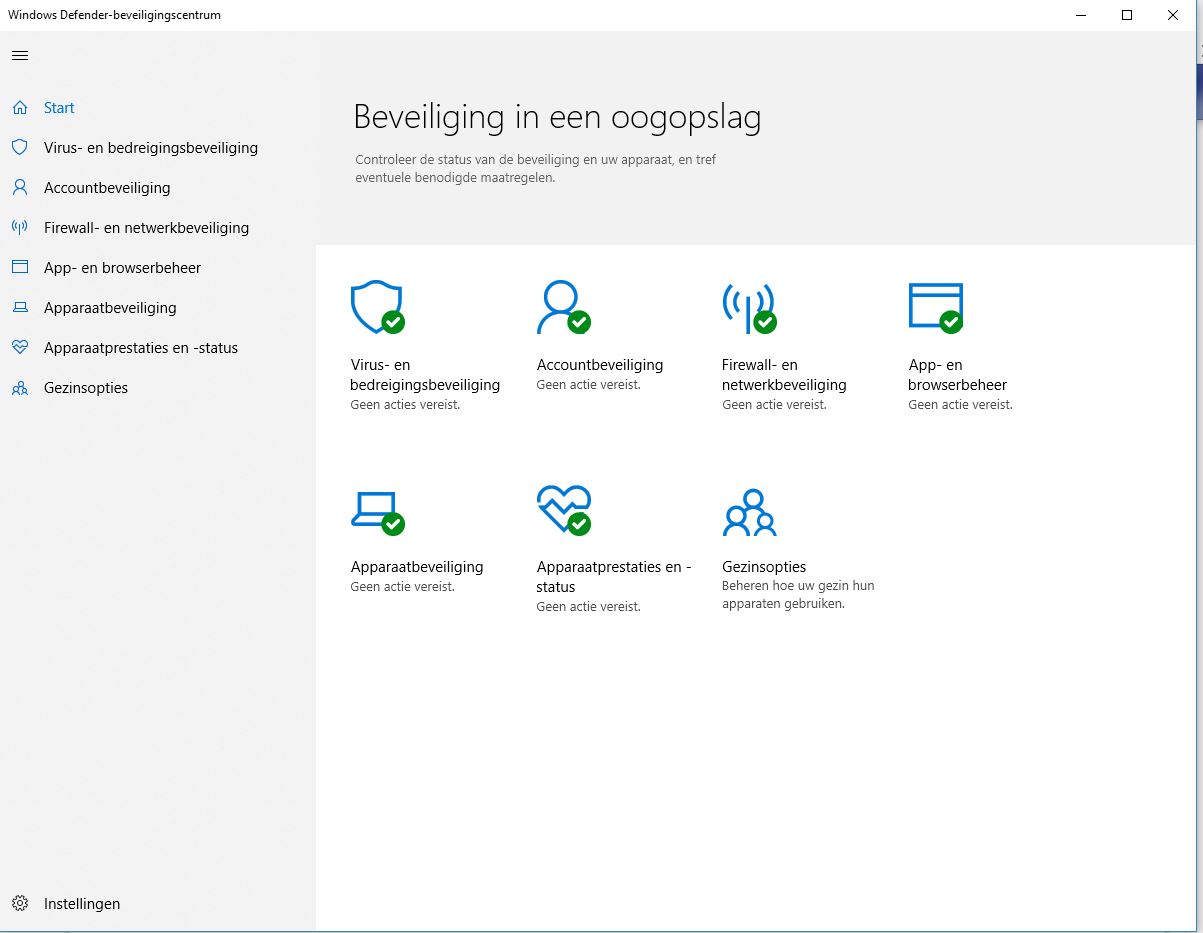Screen dimensions: 1203x933
Task: Open Apparaatprestaties en -status sidebar item
Action: click(140, 348)
